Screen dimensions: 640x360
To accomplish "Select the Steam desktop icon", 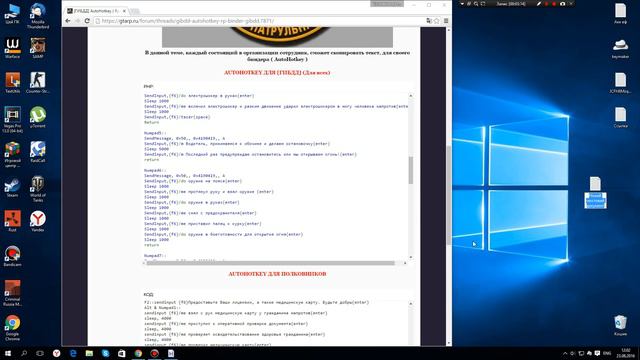I will 12,187.
